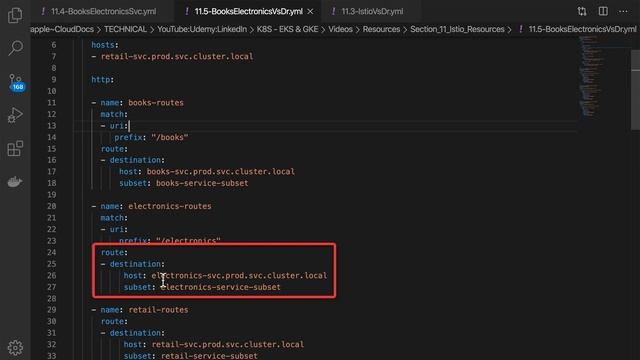640x360 pixels.
Task: Click Videos breadcrumb segment
Action: click(340, 29)
